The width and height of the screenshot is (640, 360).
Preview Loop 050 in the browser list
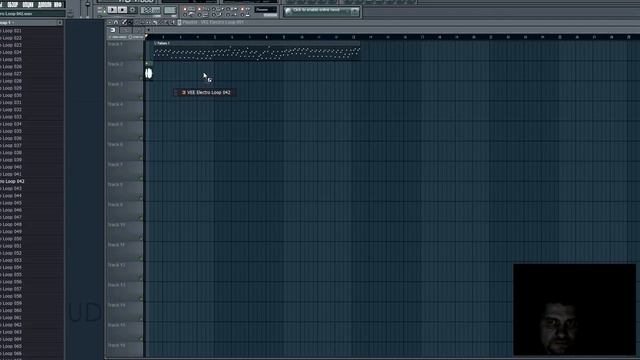tap(11, 239)
